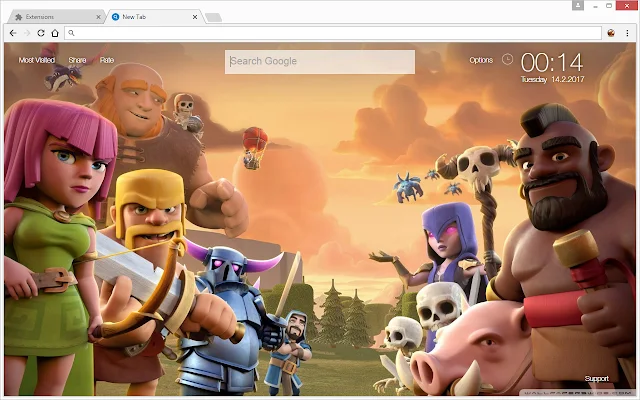Screen dimensions: 640x400
Task: Click the Share link
Action: [x=77, y=60]
